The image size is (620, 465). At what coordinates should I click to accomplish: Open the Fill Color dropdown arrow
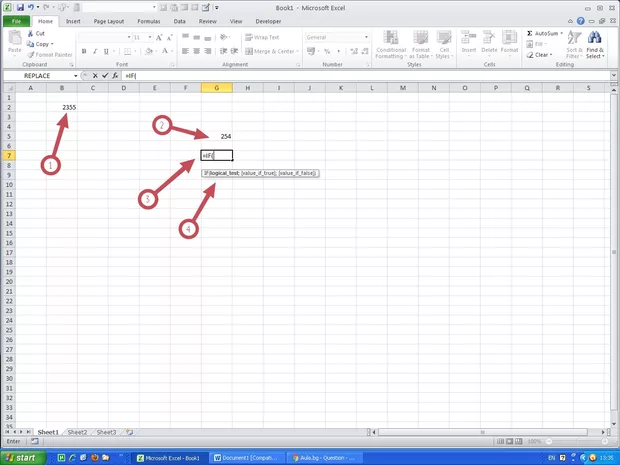(x=157, y=51)
